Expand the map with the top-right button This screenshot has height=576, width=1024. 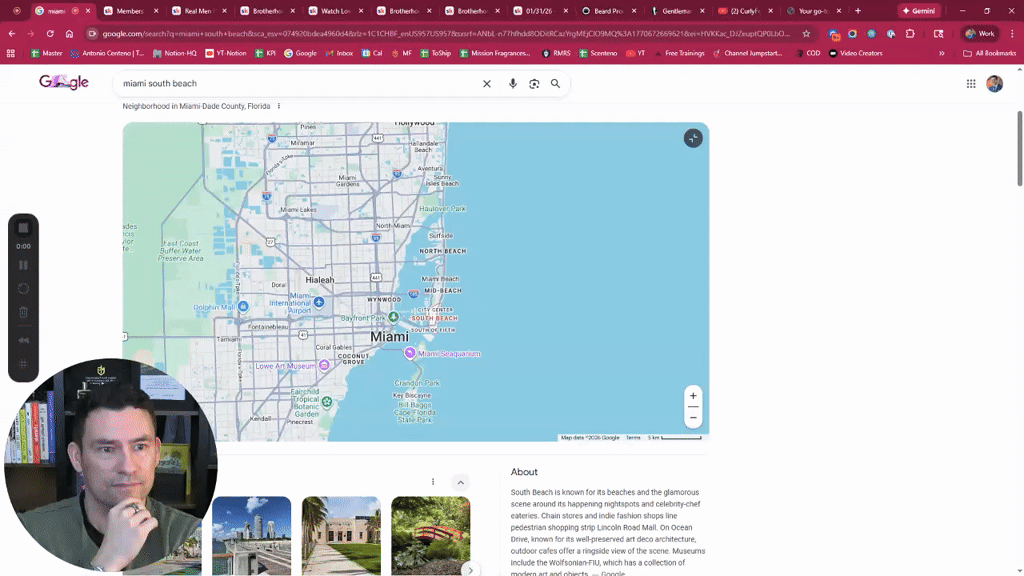(x=693, y=138)
